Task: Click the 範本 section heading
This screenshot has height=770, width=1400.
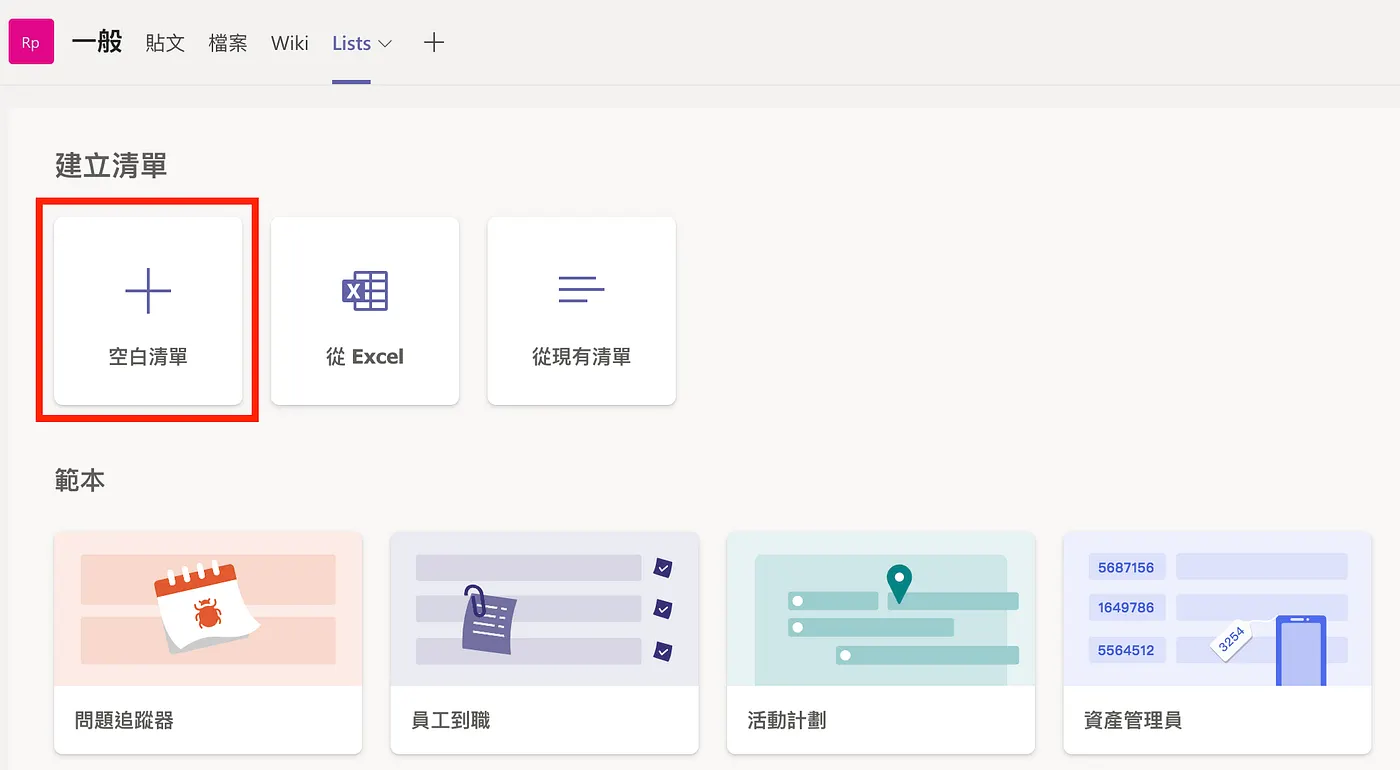Action: pos(80,481)
